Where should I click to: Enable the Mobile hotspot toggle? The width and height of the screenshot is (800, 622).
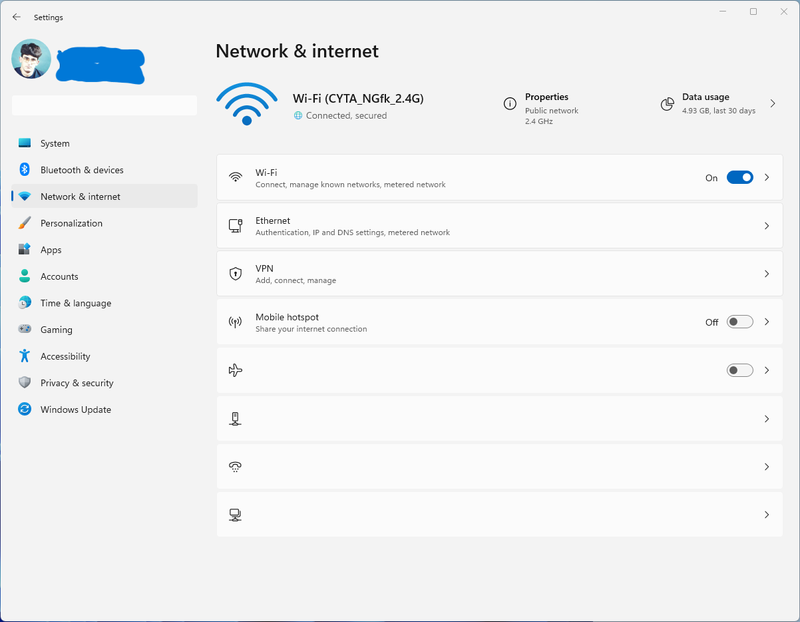(739, 322)
